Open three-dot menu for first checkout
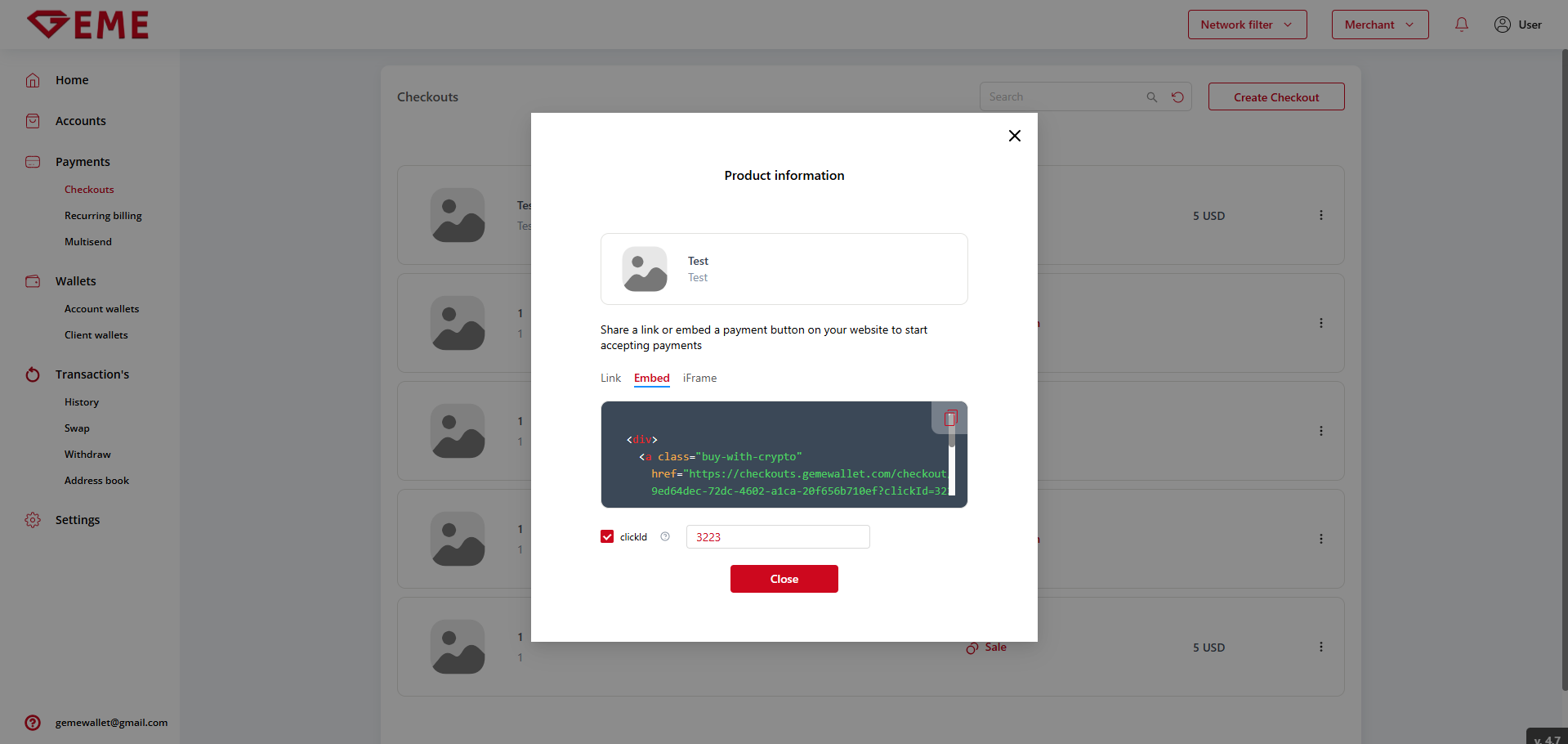This screenshot has height=744, width=1568. (1320, 216)
